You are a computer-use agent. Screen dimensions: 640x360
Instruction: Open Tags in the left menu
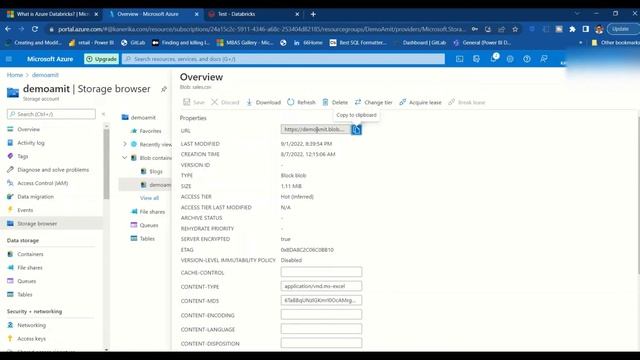(x=23, y=156)
